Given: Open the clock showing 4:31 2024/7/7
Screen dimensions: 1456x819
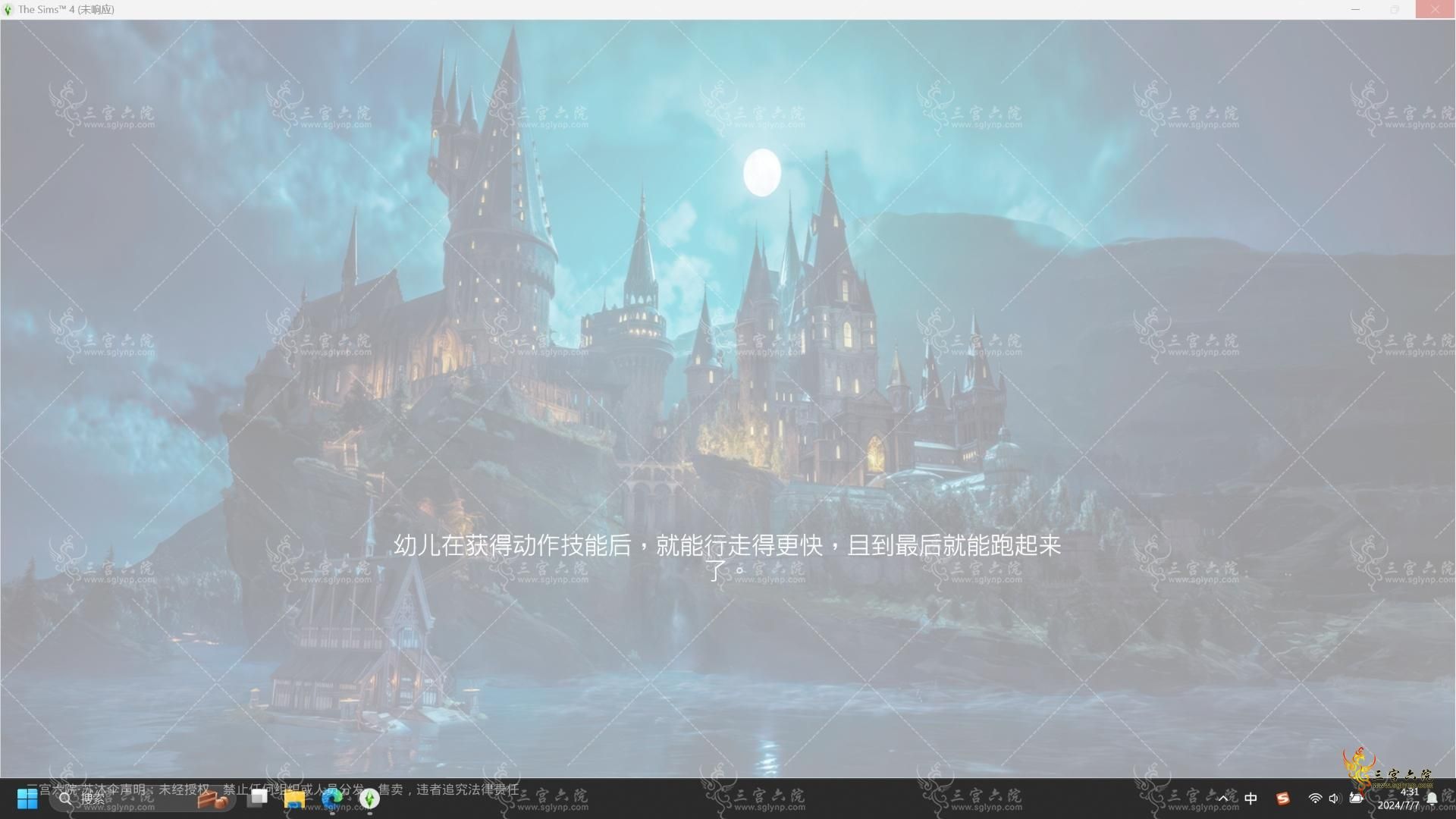Looking at the screenshot, I should coord(1398,799).
